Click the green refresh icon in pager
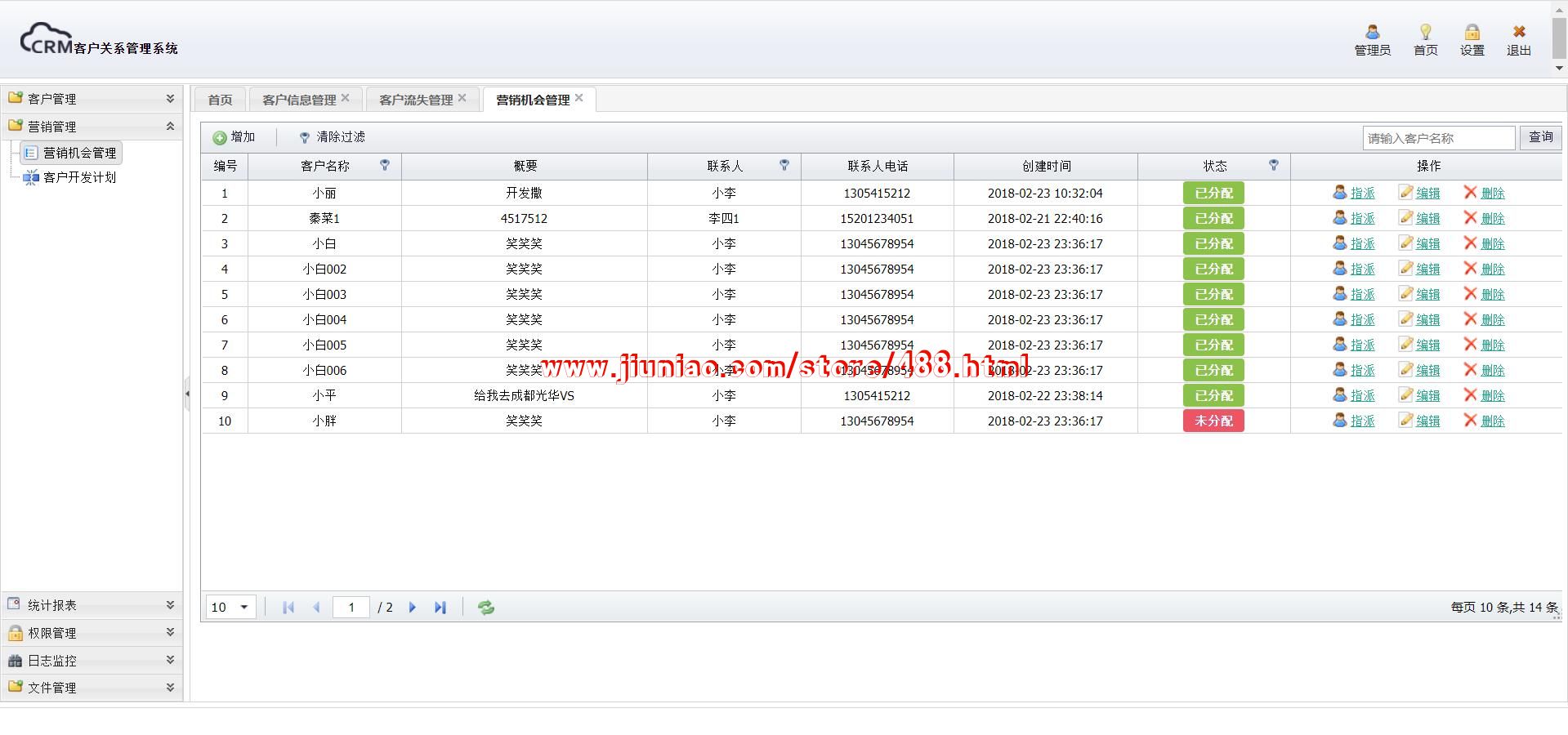 click(486, 608)
